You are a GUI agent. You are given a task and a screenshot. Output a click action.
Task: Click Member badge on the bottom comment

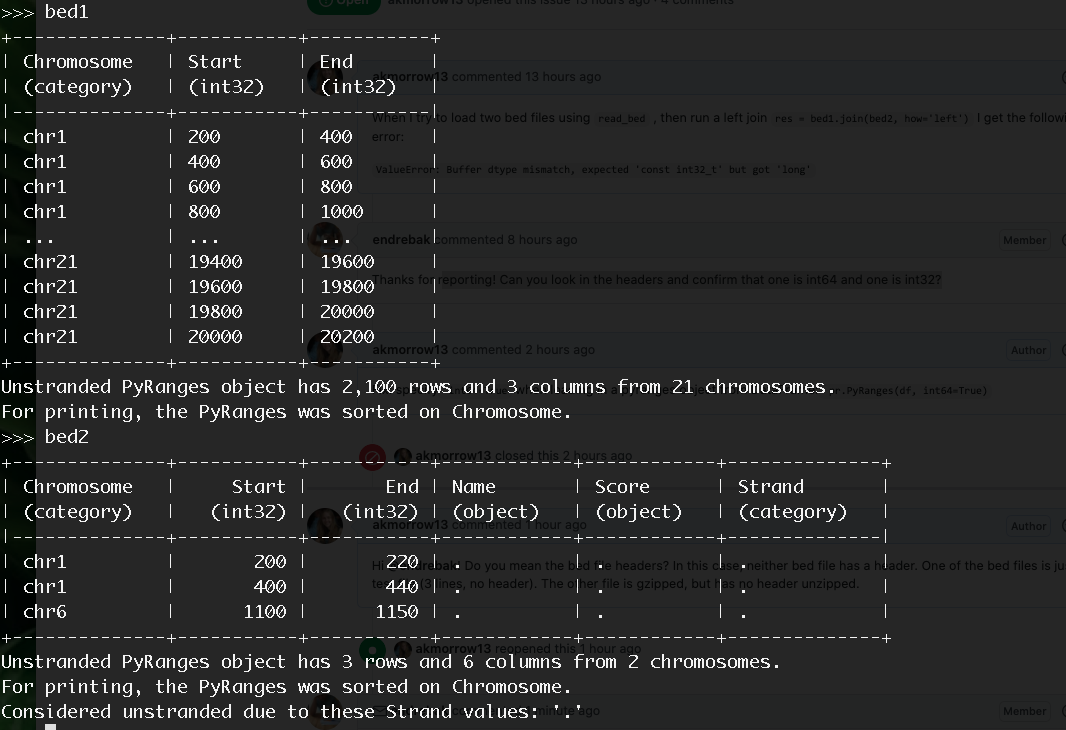point(1025,711)
